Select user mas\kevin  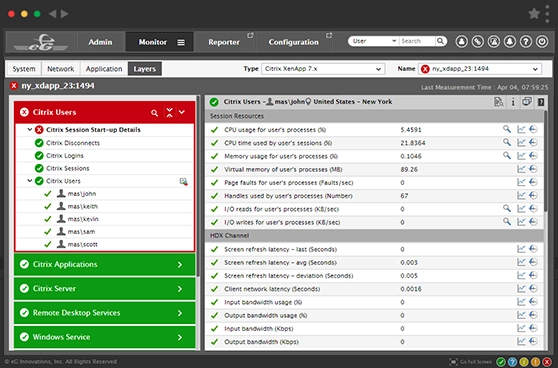point(83,219)
